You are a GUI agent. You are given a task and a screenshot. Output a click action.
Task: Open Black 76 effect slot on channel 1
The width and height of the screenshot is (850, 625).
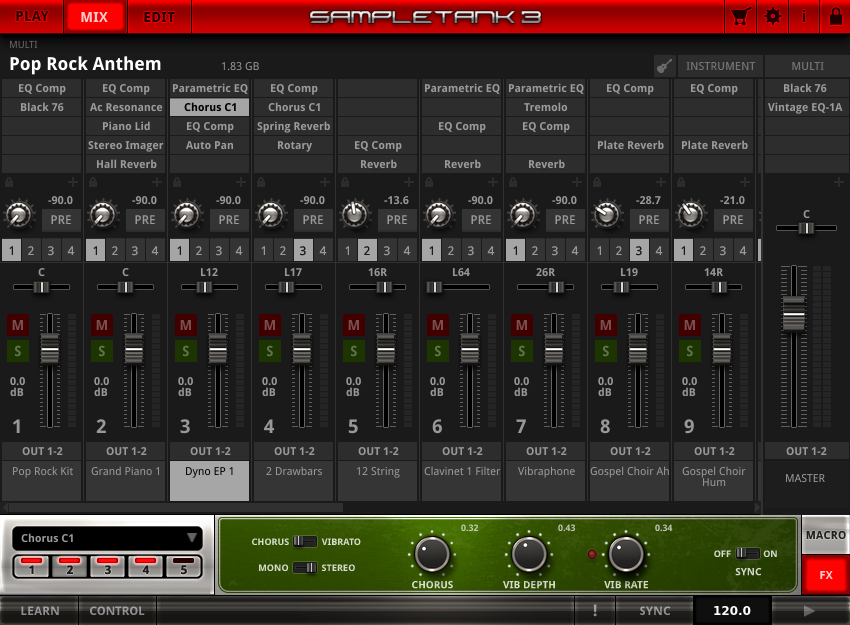click(42, 107)
